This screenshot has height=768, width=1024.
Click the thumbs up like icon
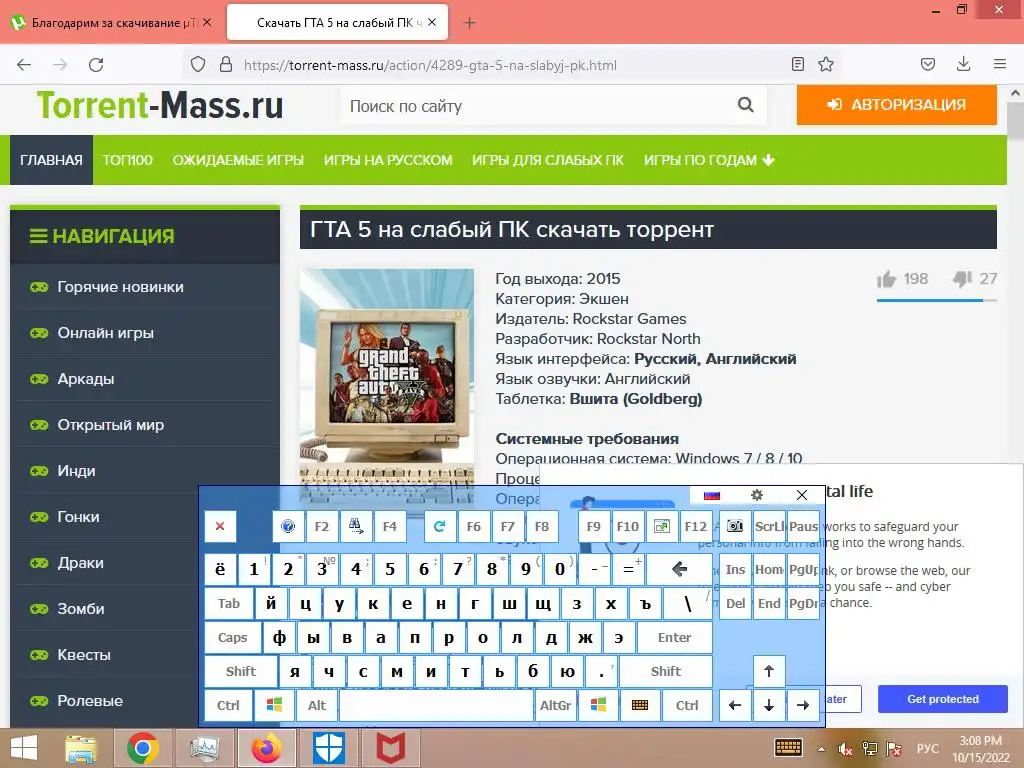pos(886,280)
